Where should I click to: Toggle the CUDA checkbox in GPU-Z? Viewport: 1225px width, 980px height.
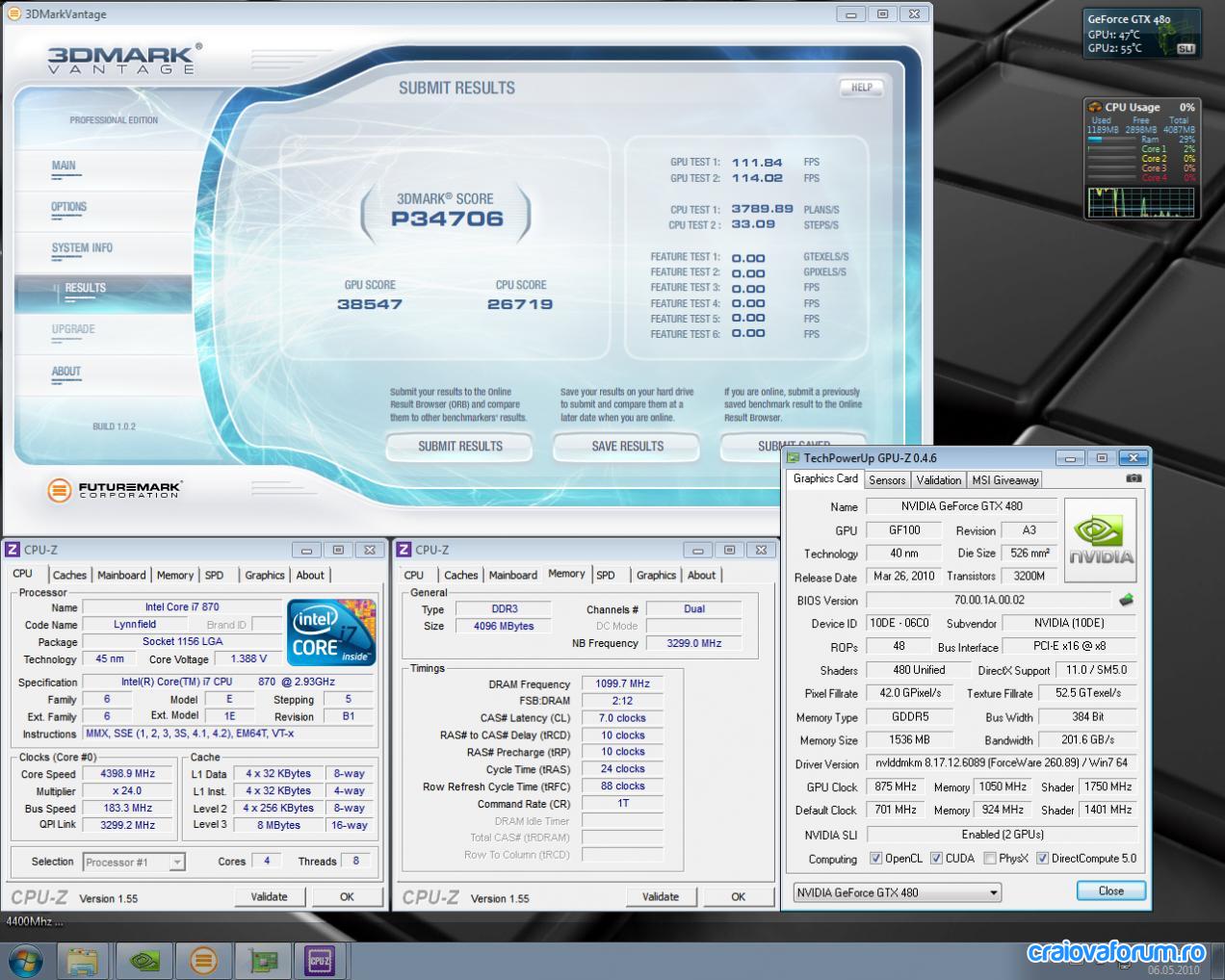click(936, 859)
